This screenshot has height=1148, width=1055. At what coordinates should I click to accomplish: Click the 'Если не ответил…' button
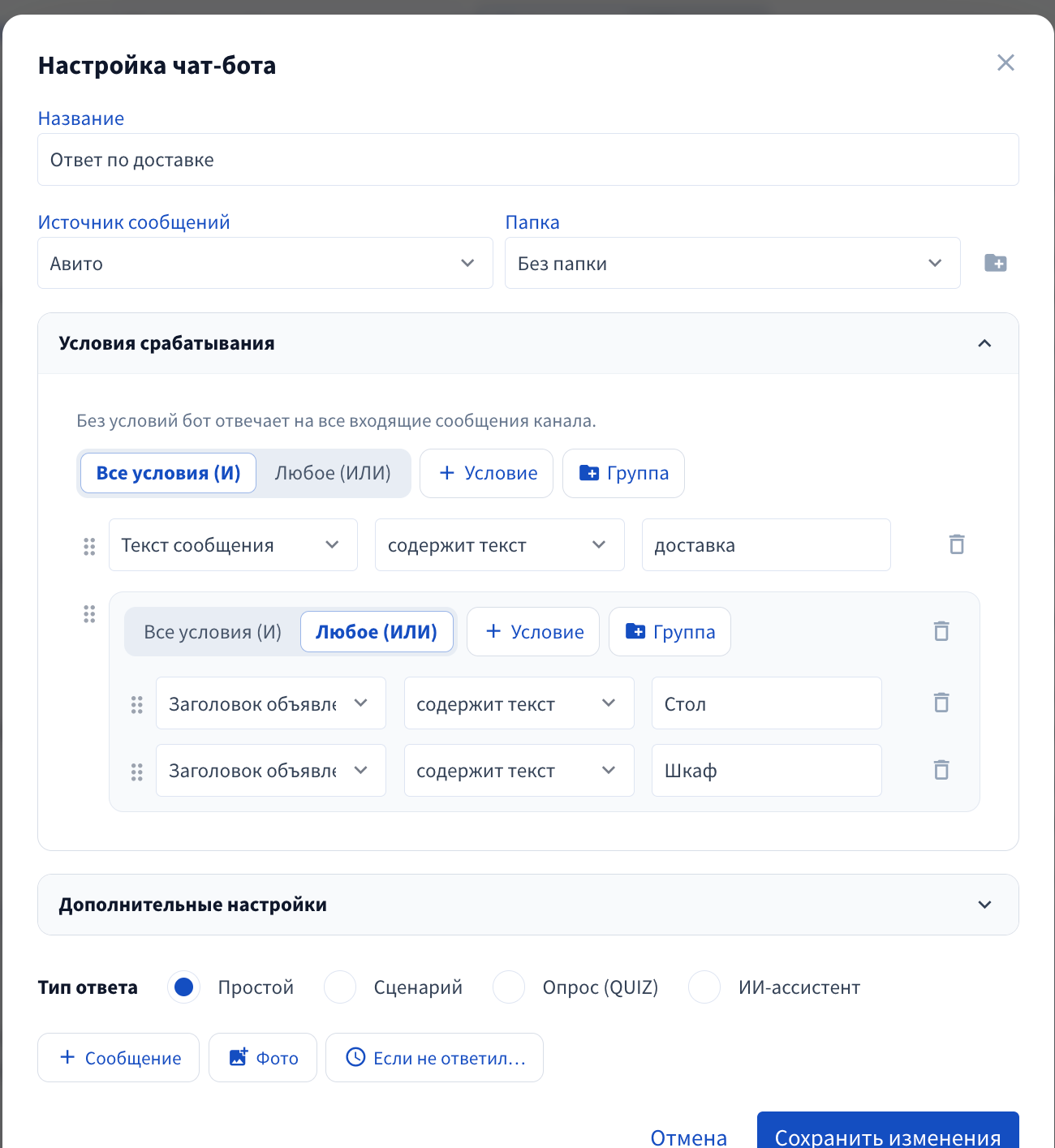(x=434, y=1058)
